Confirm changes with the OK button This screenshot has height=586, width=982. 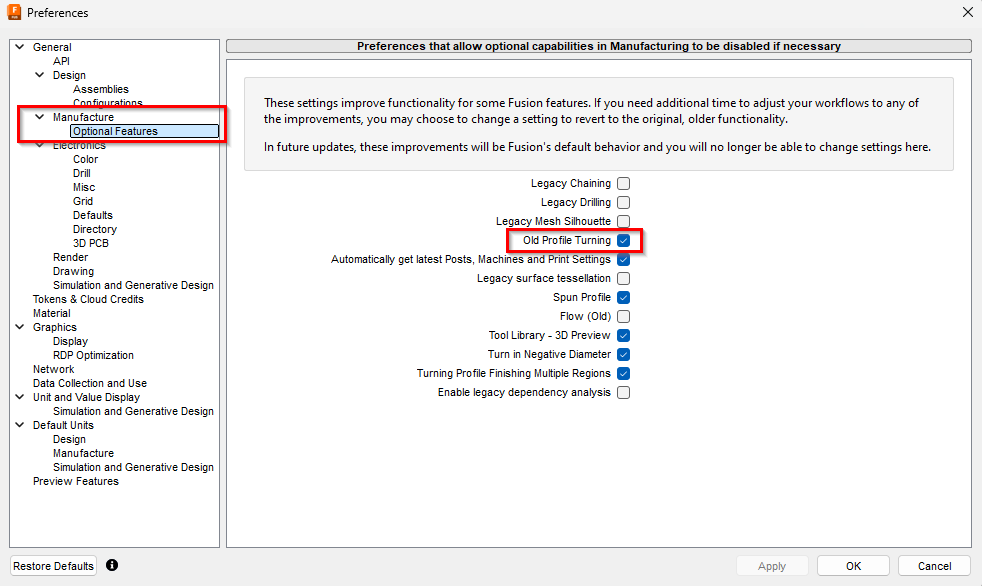[853, 566]
